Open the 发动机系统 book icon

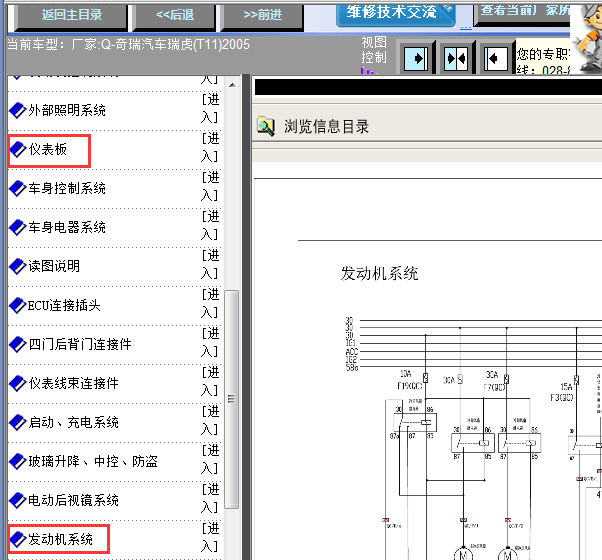(17, 540)
